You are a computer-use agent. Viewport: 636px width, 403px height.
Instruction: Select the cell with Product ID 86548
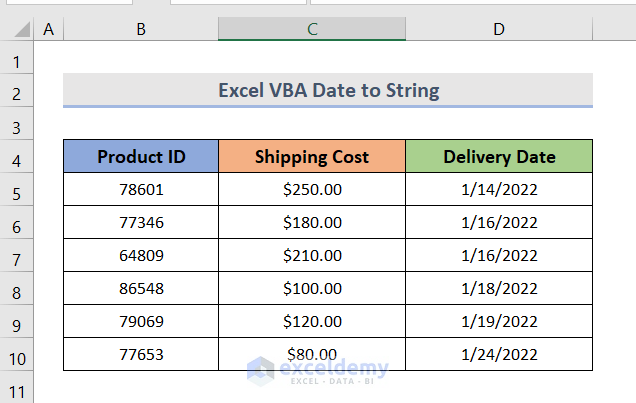(x=141, y=288)
